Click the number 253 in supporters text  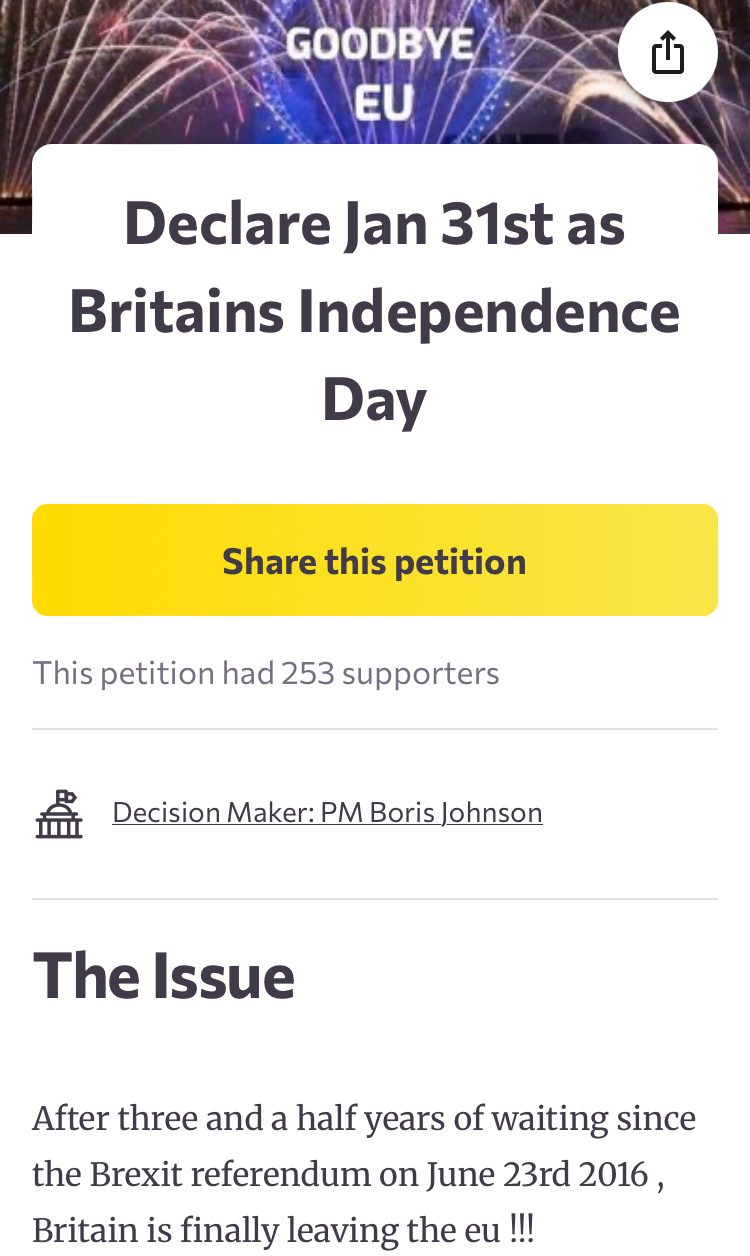click(307, 673)
